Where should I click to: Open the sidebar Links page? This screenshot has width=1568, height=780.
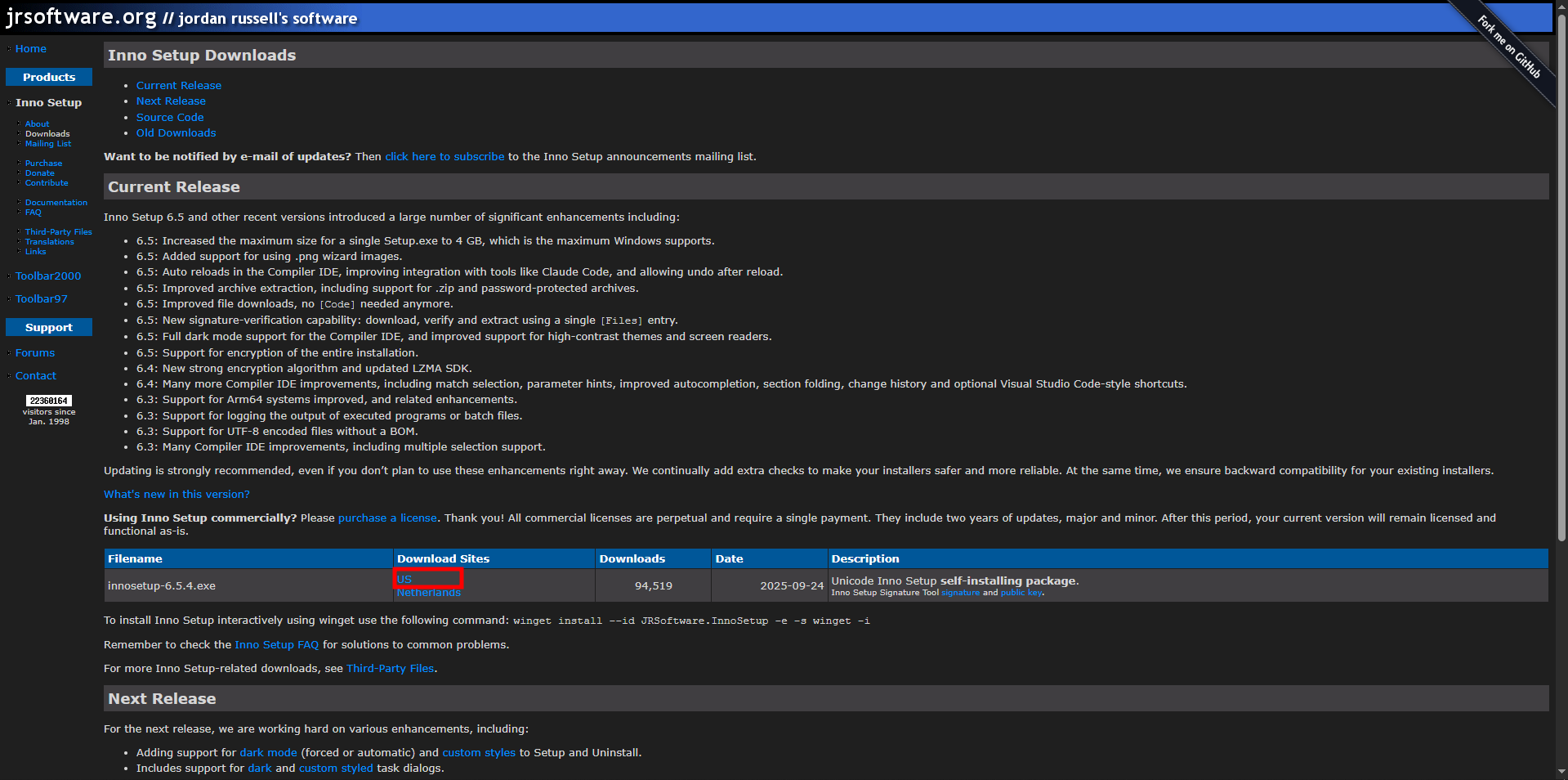click(35, 252)
